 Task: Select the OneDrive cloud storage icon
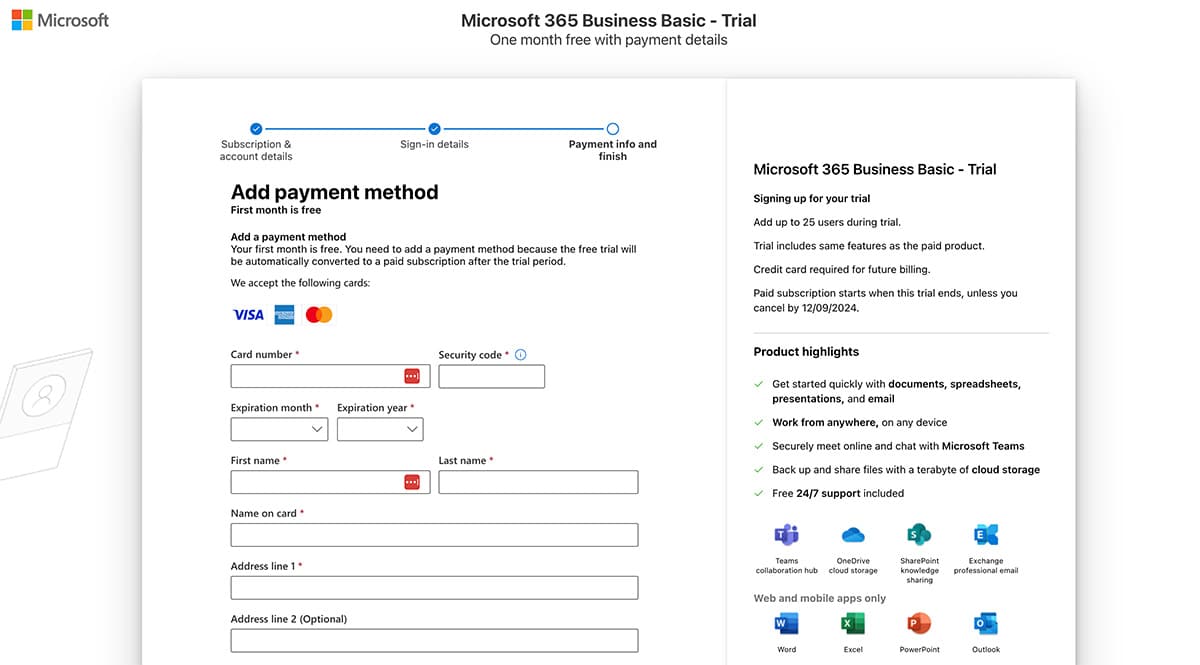pos(853,534)
